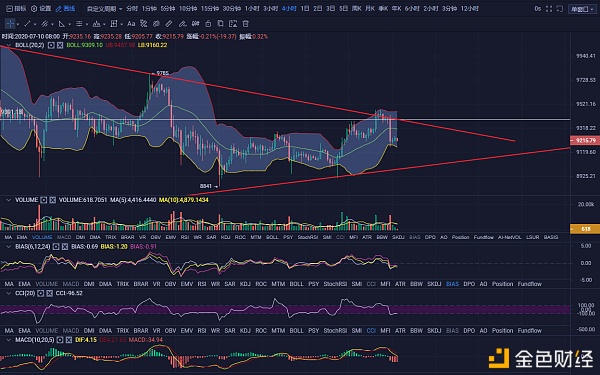600x375 pixels.
Task: Open settings for BIAS(6,12,24) indicator
Action: click(56, 247)
